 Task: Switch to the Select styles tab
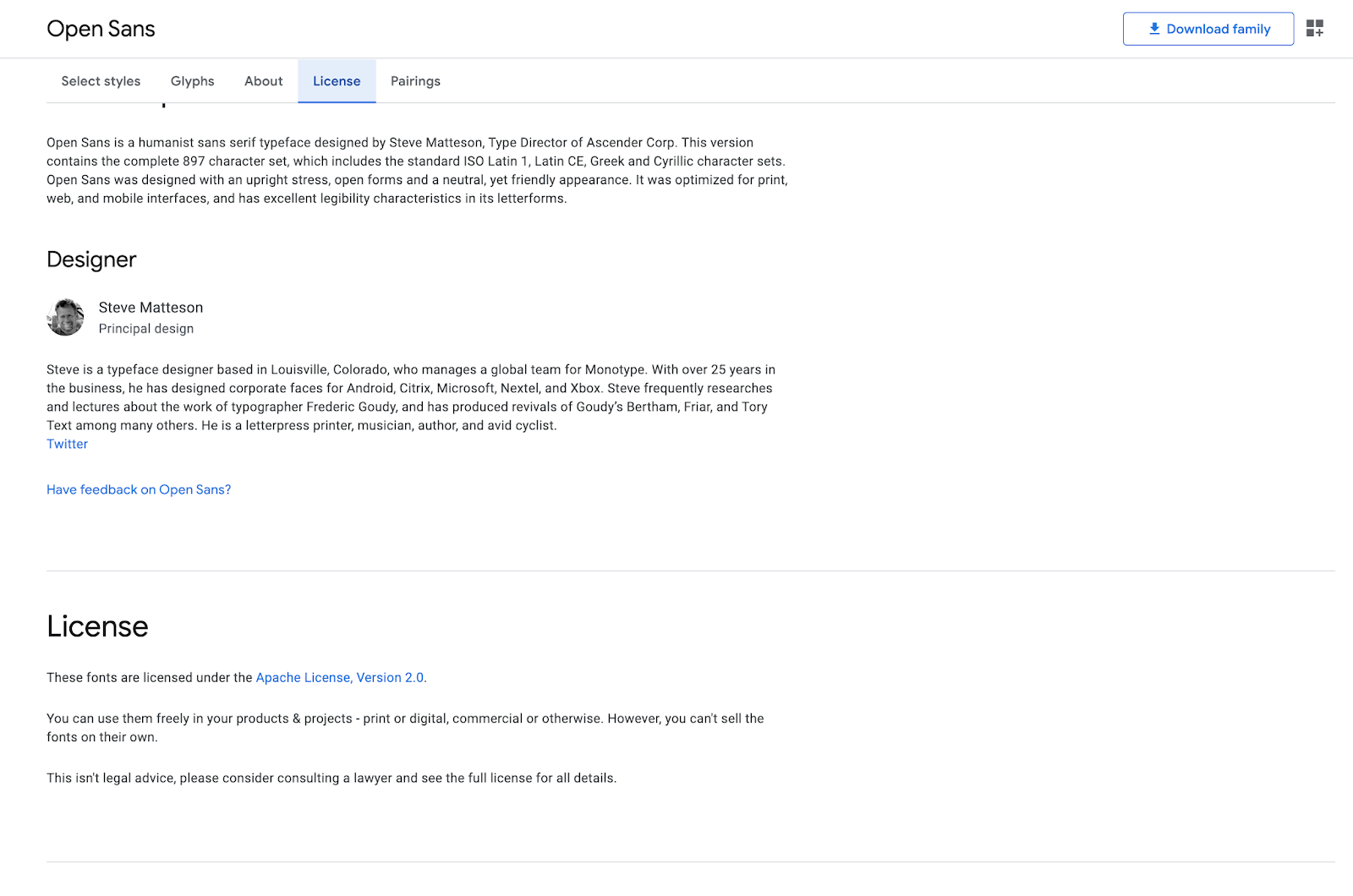click(101, 81)
